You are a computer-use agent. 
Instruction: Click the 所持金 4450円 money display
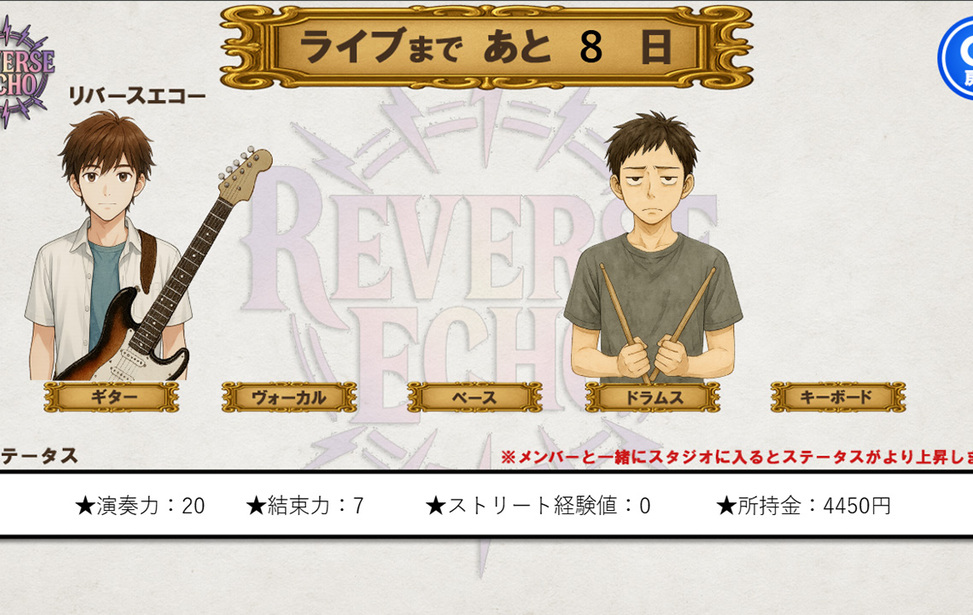[x=804, y=506]
